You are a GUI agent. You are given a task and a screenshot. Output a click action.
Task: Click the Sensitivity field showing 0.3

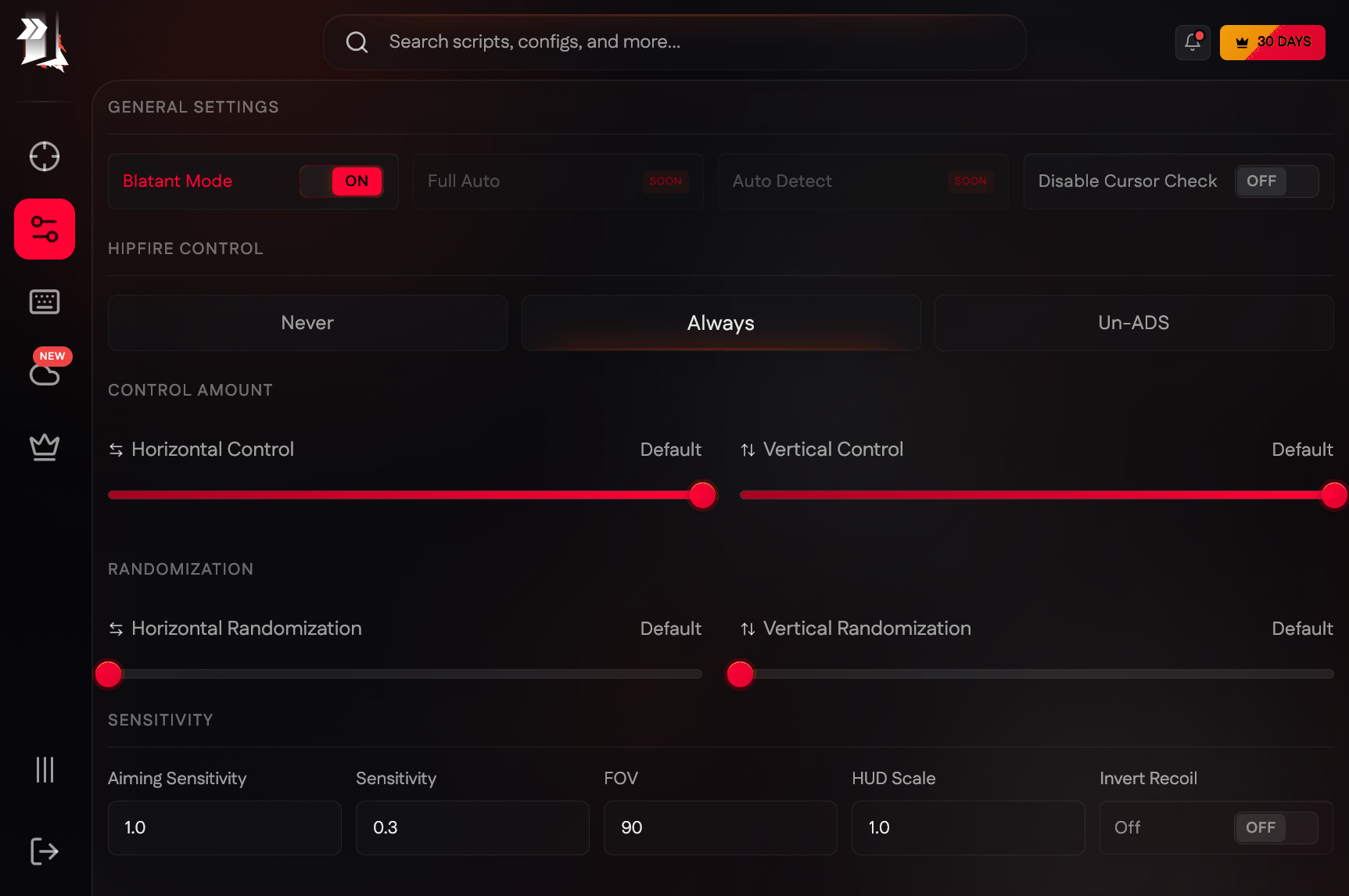click(472, 828)
